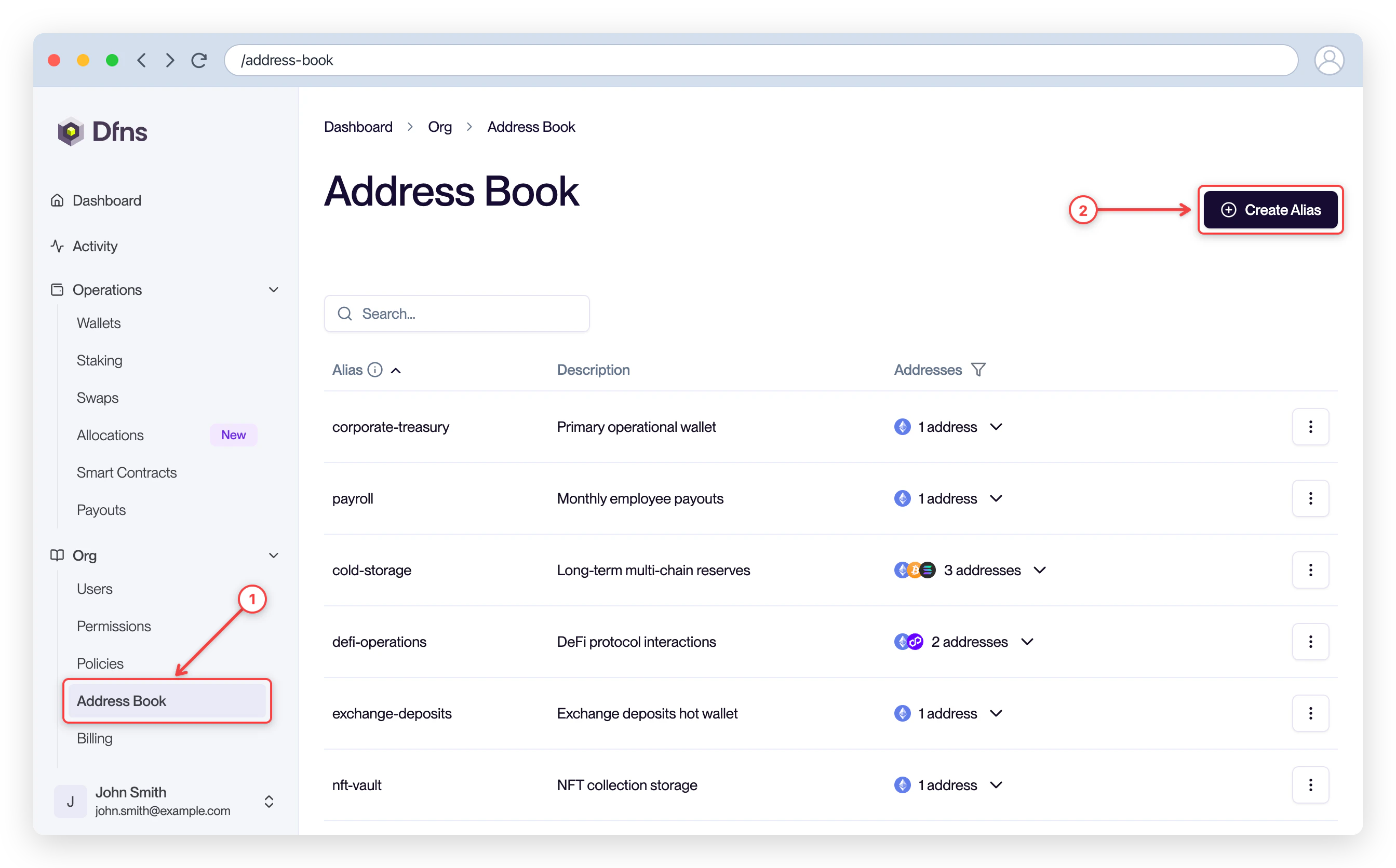The height and width of the screenshot is (868, 1396).
Task: Click the John Smith avatar J tile
Action: [x=70, y=801]
